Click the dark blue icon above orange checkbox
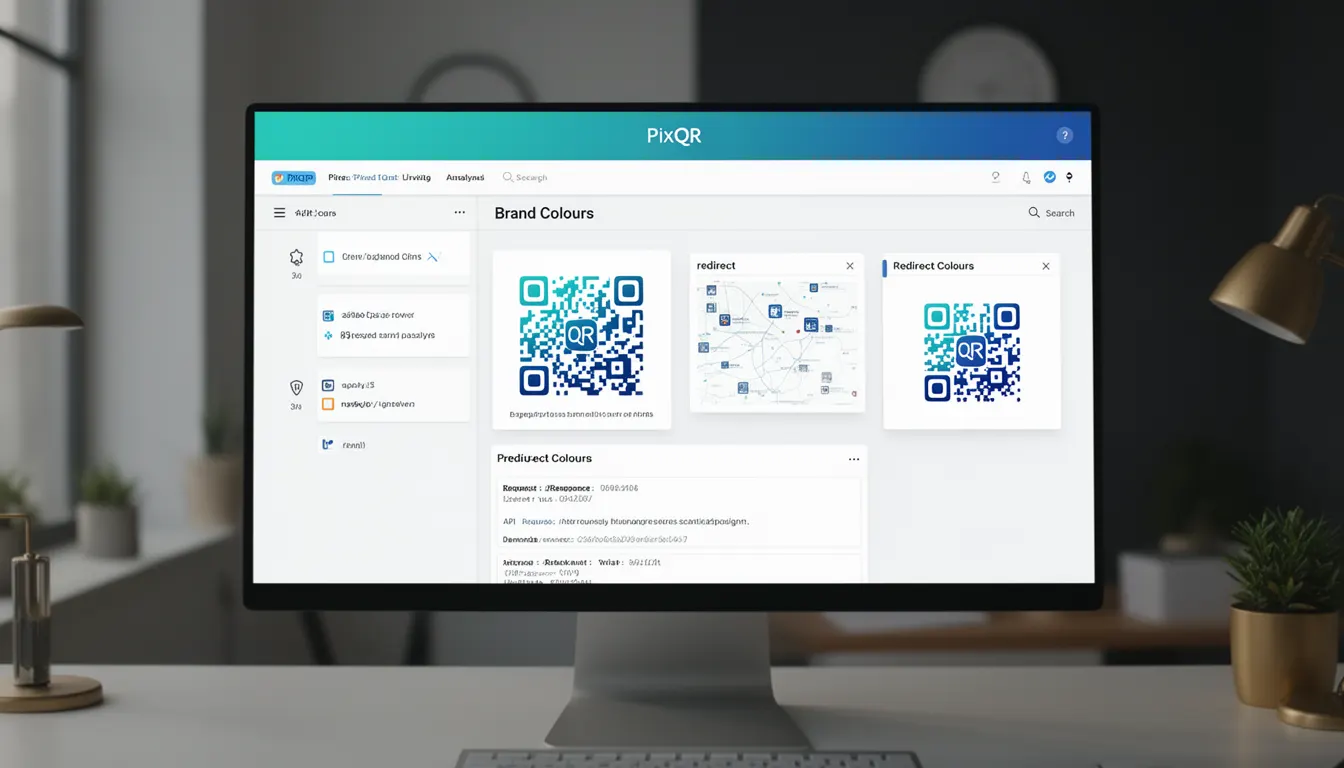The image size is (1344, 768). [327, 385]
